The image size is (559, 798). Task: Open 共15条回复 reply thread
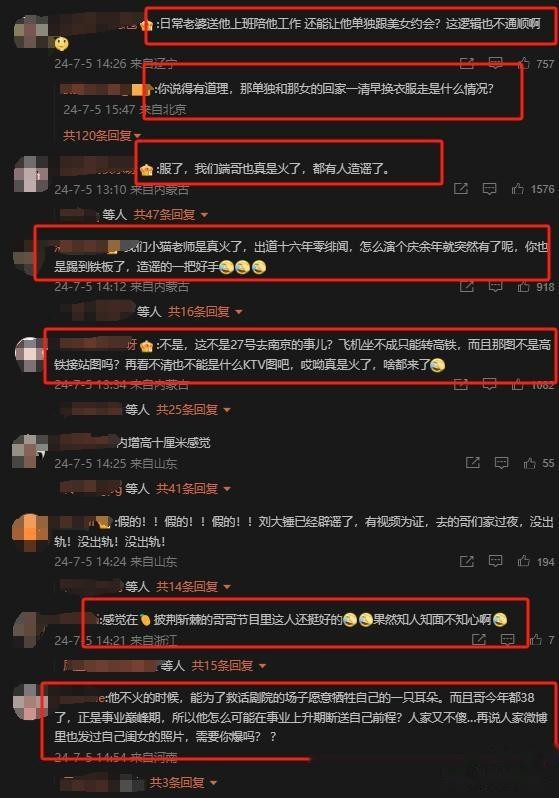[229, 666]
